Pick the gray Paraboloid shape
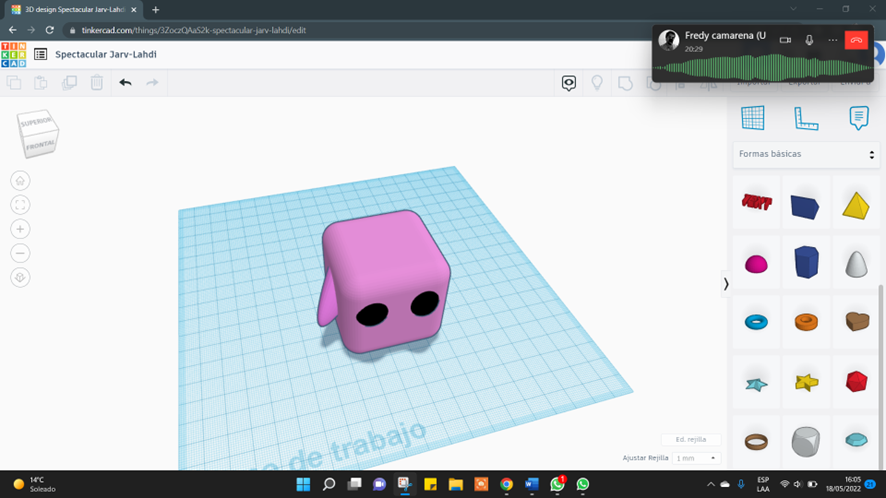 [856, 263]
